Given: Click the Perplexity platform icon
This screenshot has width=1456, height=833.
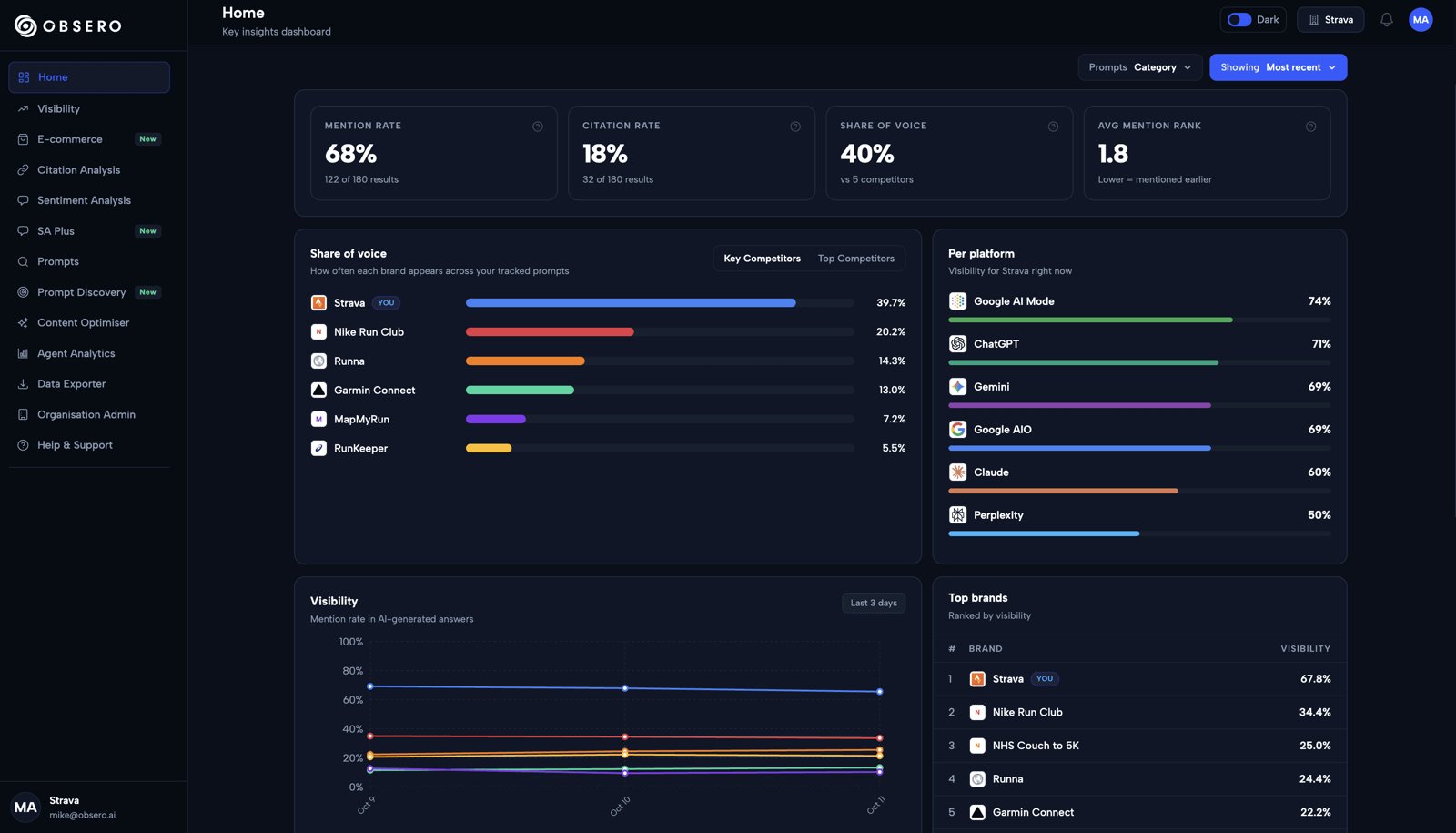Looking at the screenshot, I should coord(957,515).
